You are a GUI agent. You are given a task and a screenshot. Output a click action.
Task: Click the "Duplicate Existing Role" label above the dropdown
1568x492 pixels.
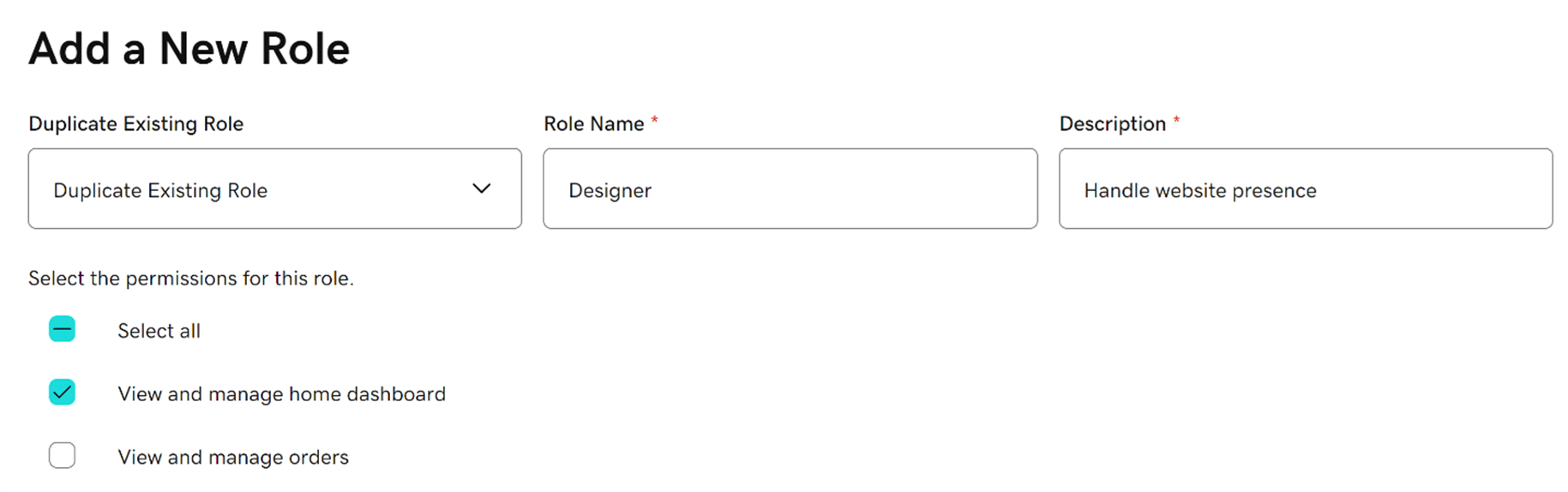click(135, 123)
